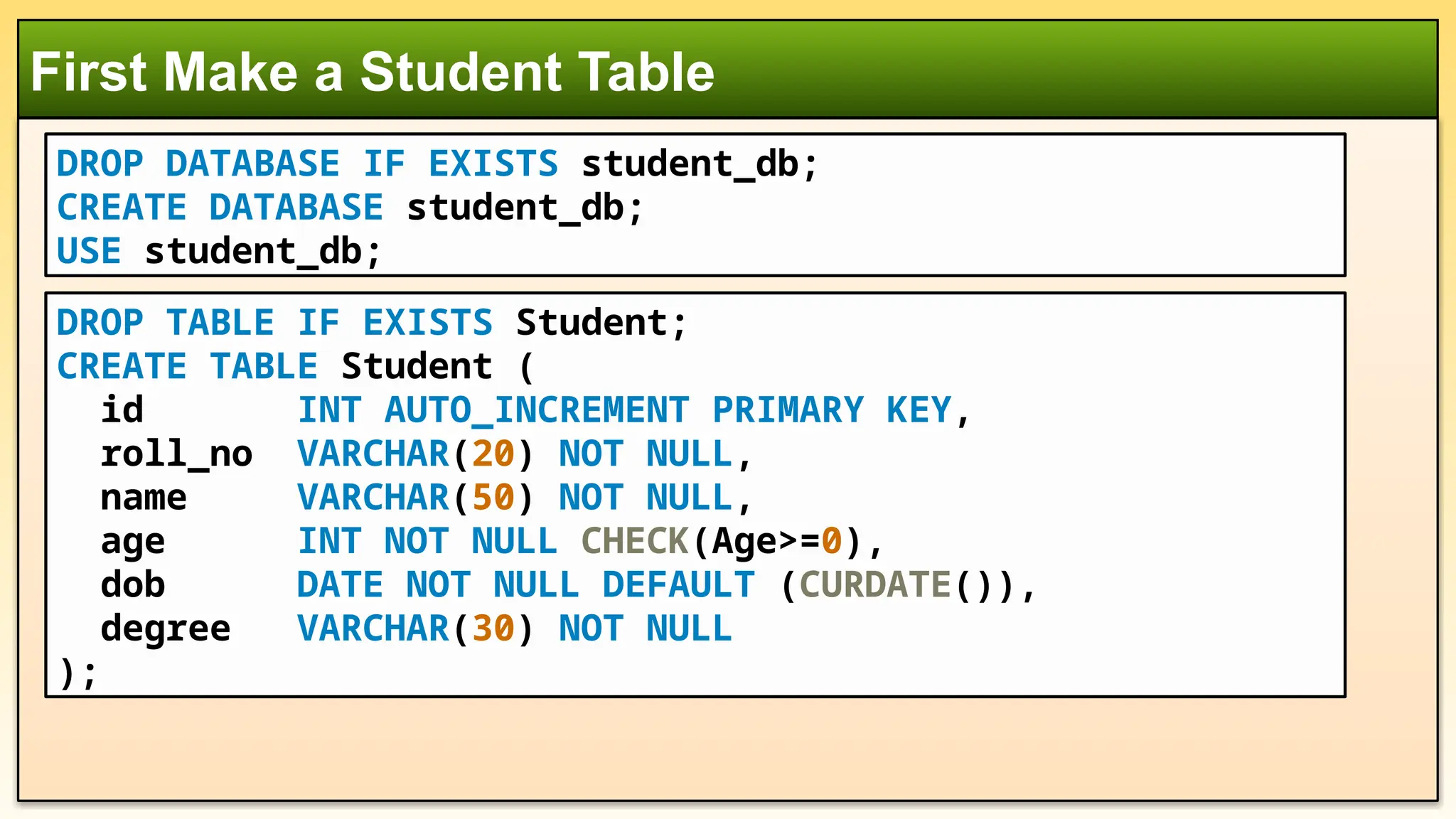Click the DROP TABLE IF EXISTS Student line
The image size is (1456, 819).
tap(372, 323)
